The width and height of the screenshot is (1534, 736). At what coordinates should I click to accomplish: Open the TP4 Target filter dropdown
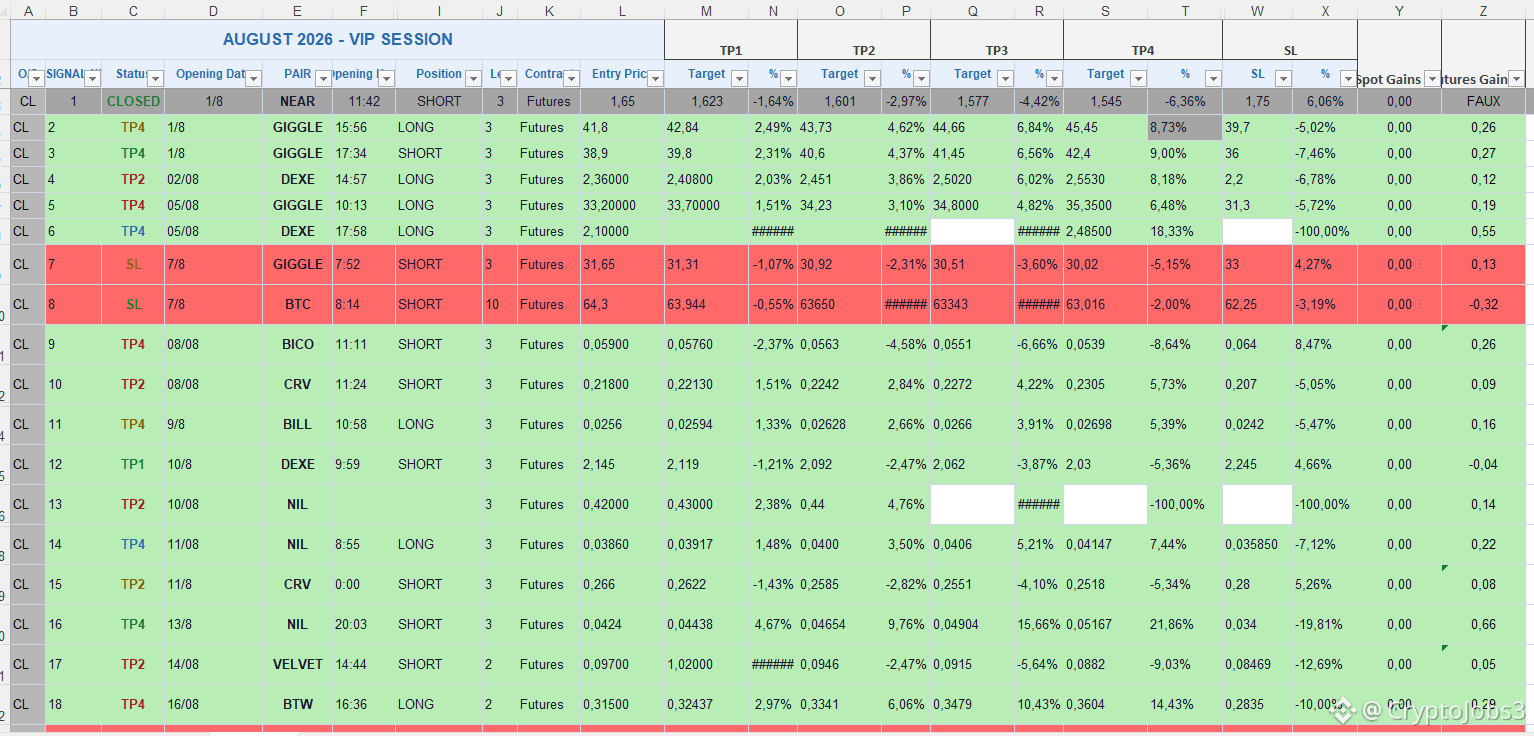point(1139,78)
